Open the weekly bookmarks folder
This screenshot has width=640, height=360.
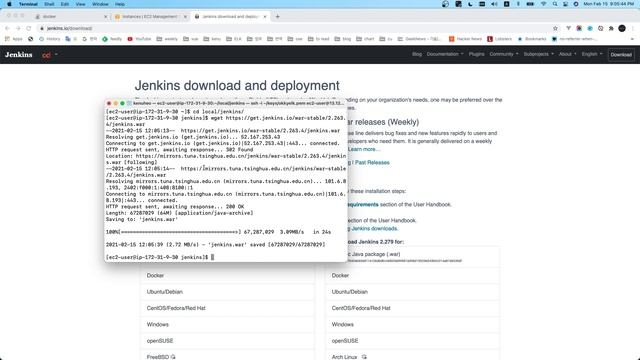(167, 39)
